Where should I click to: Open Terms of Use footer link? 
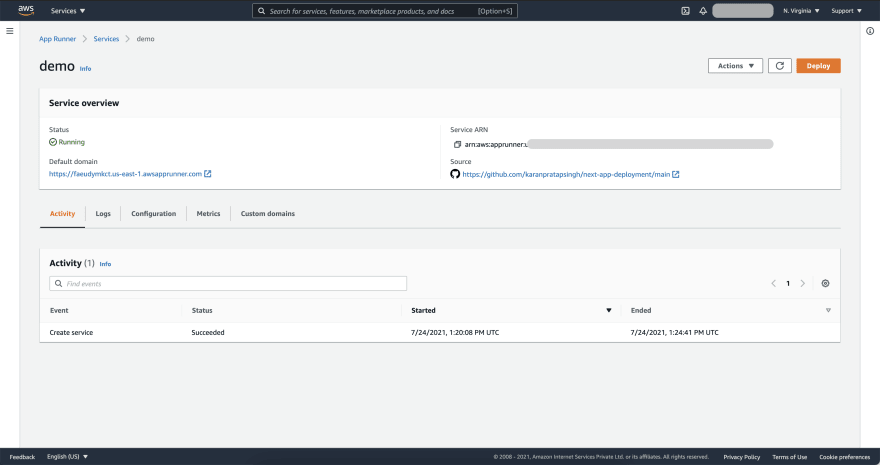click(x=789, y=457)
